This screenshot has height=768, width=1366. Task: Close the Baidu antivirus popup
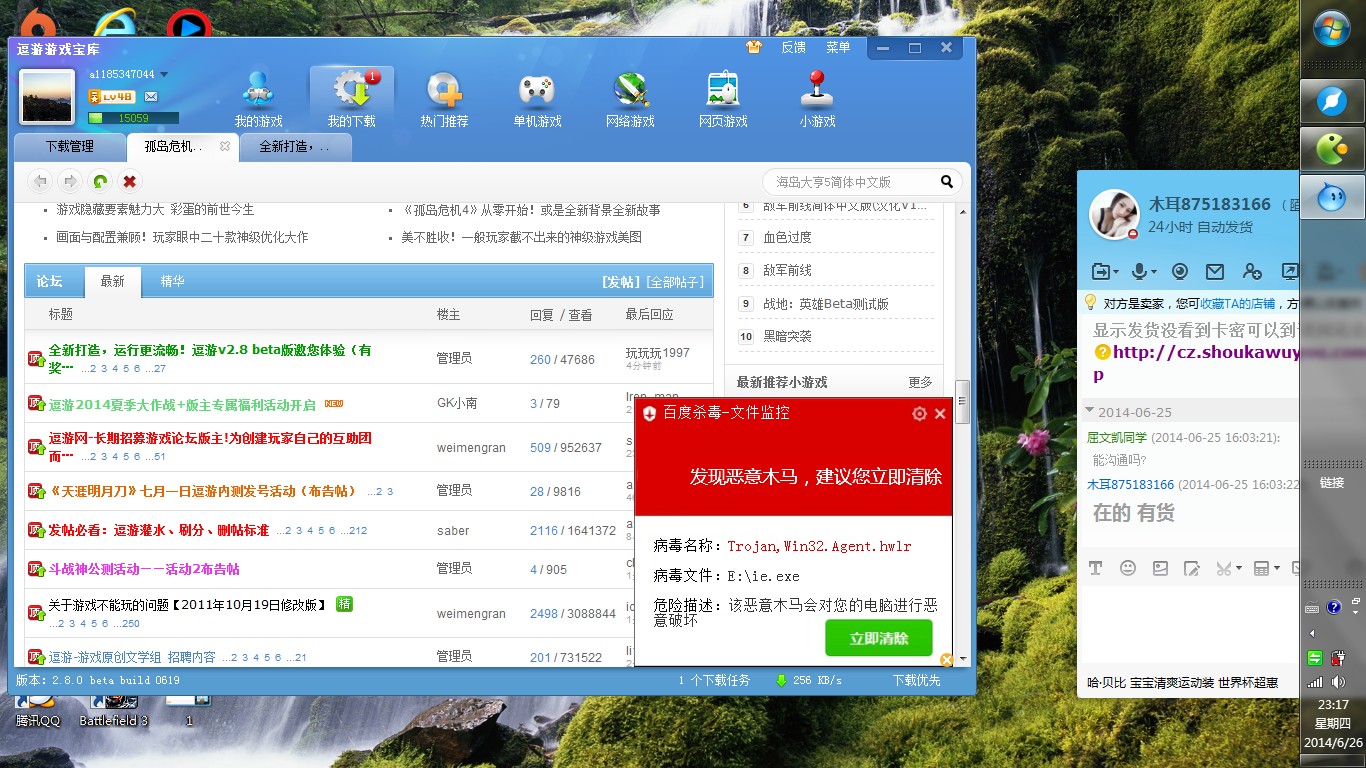[940, 413]
